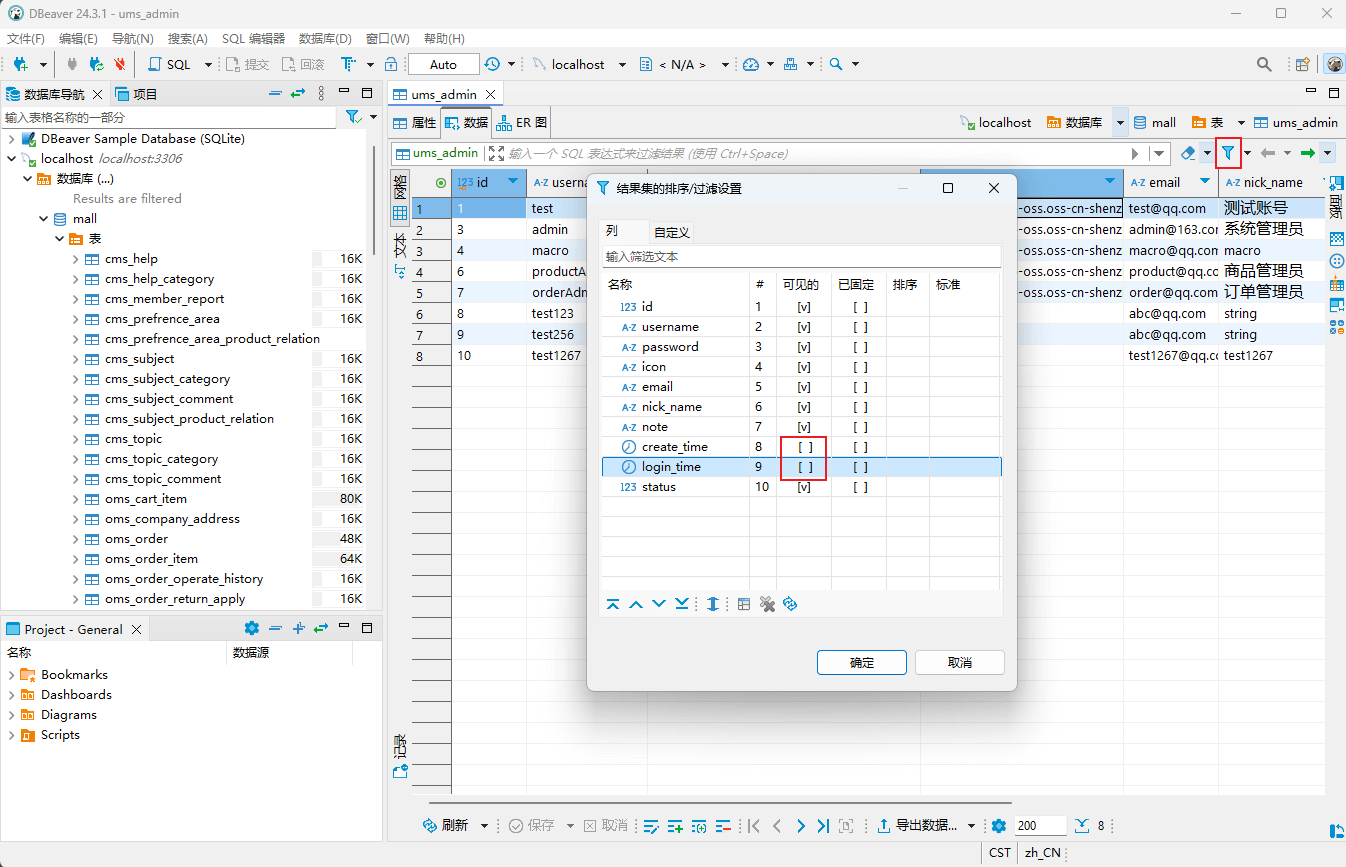Open the dropdown next to SQL button
Viewport: 1346px width, 867px height.
(208, 64)
